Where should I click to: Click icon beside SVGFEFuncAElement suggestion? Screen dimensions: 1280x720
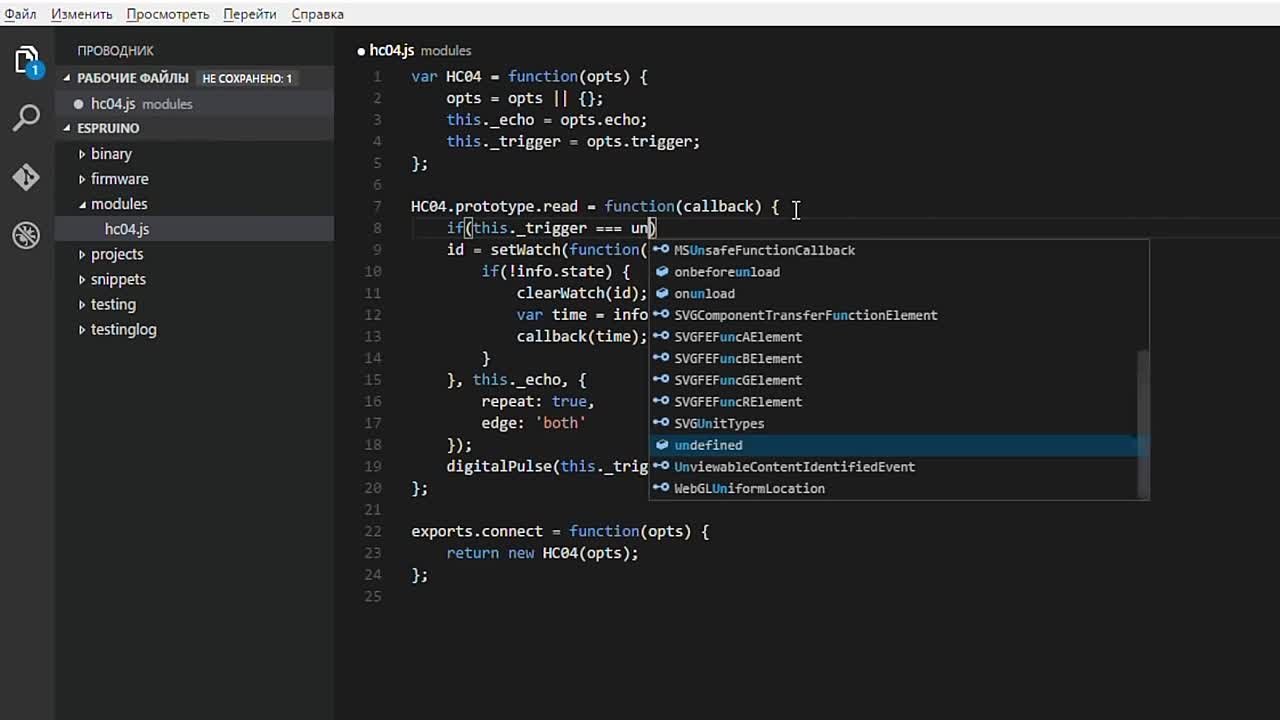pos(661,337)
